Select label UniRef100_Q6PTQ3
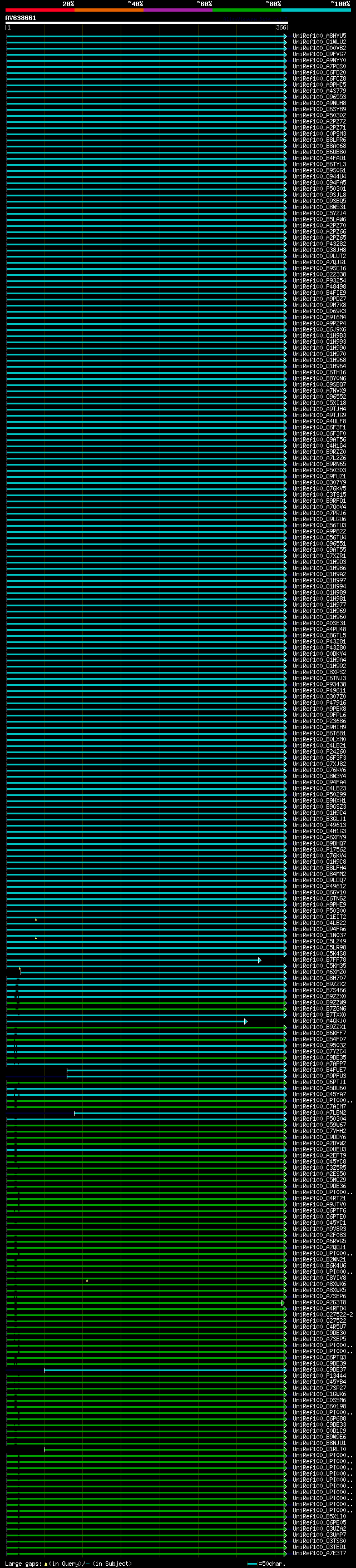356x1568 pixels. pos(319,1357)
